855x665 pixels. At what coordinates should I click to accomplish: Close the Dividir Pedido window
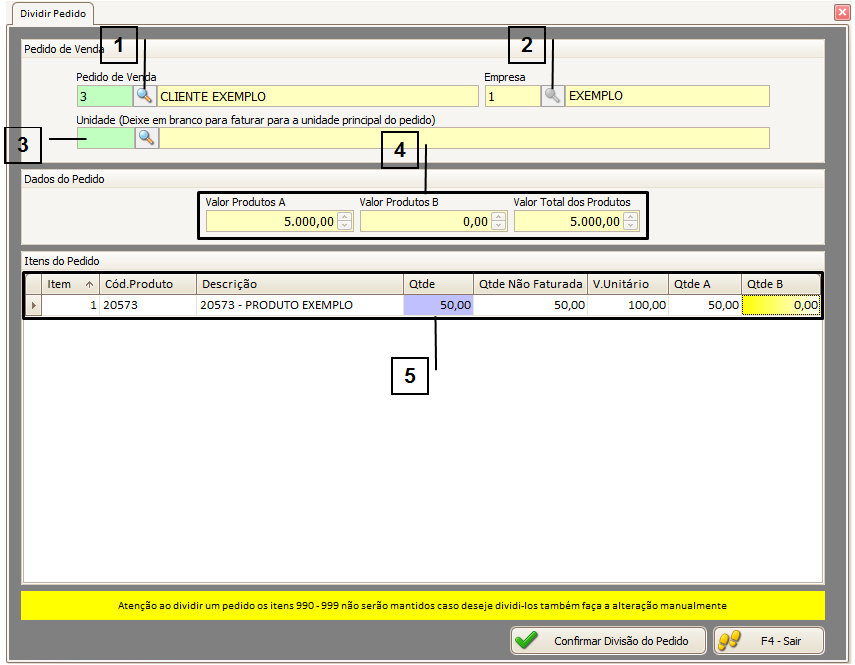coord(841,13)
